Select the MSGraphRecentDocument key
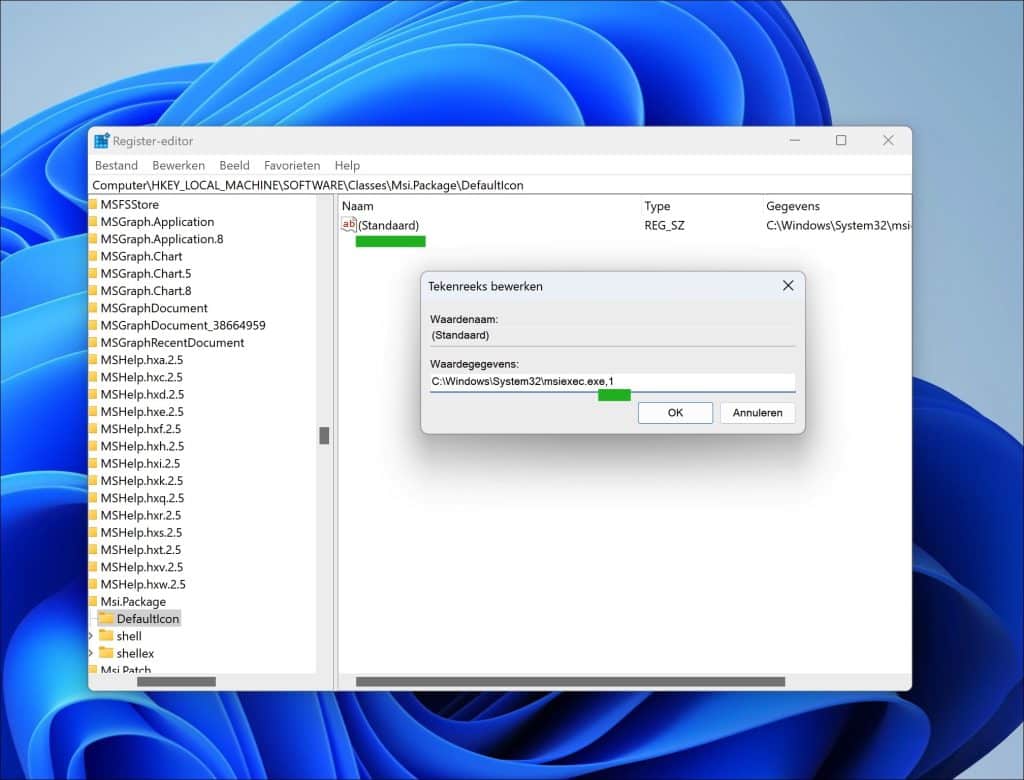This screenshot has width=1024, height=780. coord(172,342)
